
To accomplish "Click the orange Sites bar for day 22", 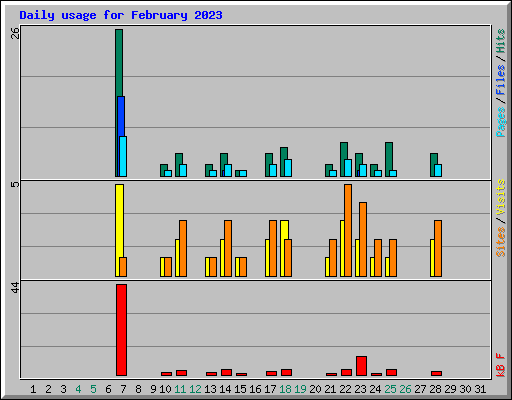I will [348, 230].
